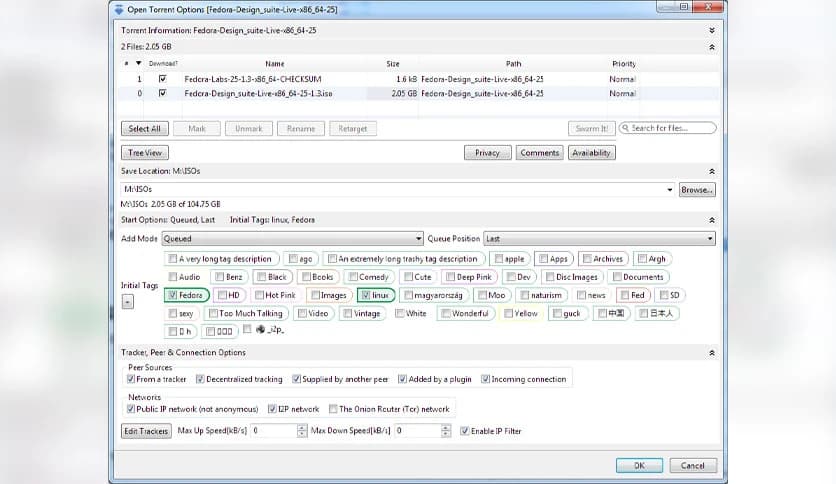Click the Privacy button
836x484 pixels.
487,153
